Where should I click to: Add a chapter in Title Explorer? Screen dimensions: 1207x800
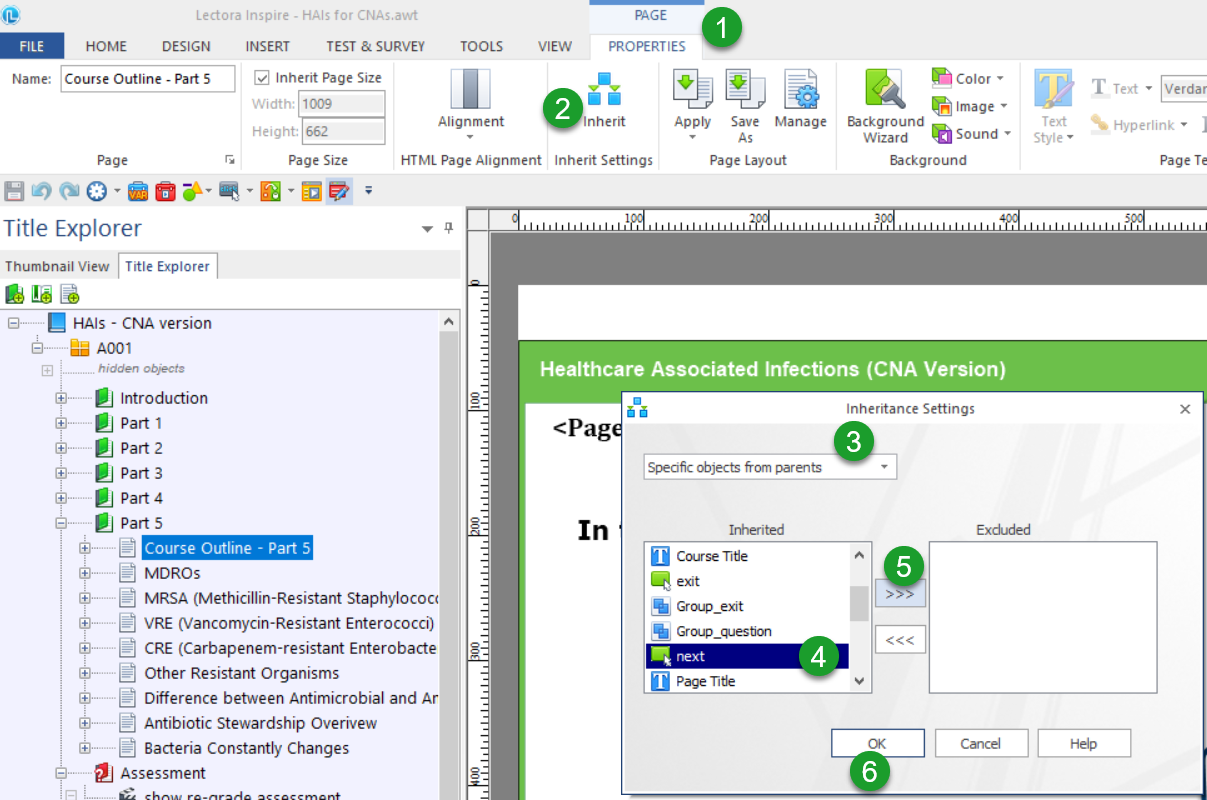coord(15,294)
